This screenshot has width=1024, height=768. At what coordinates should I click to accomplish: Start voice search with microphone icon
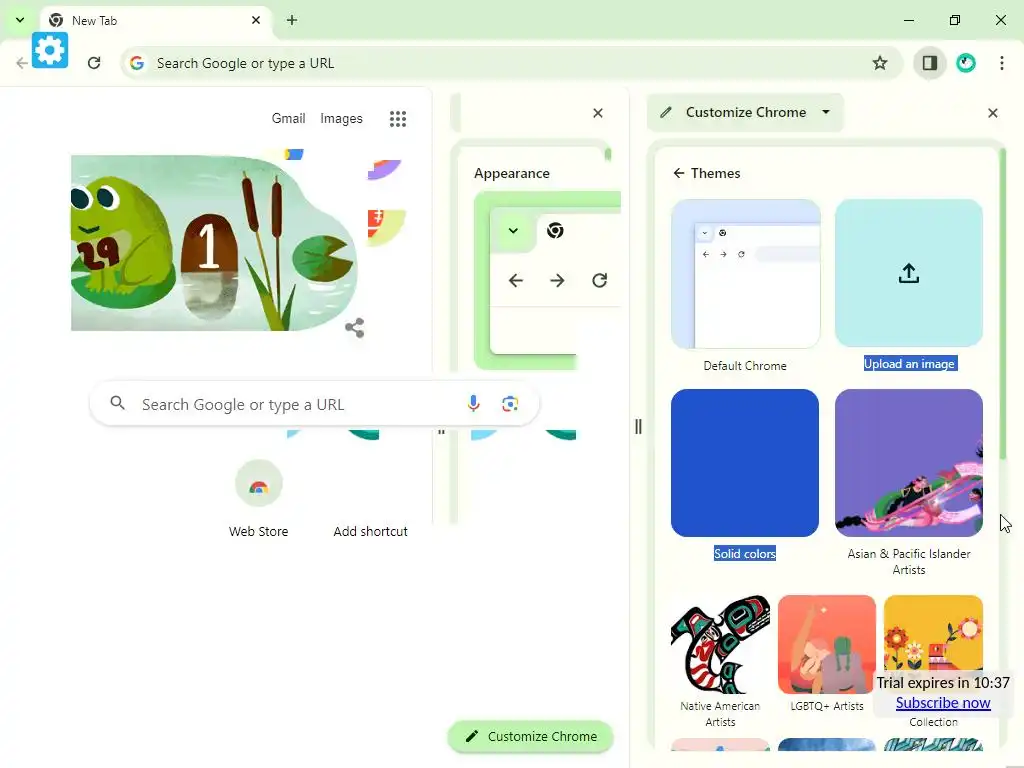pyautogui.click(x=473, y=404)
